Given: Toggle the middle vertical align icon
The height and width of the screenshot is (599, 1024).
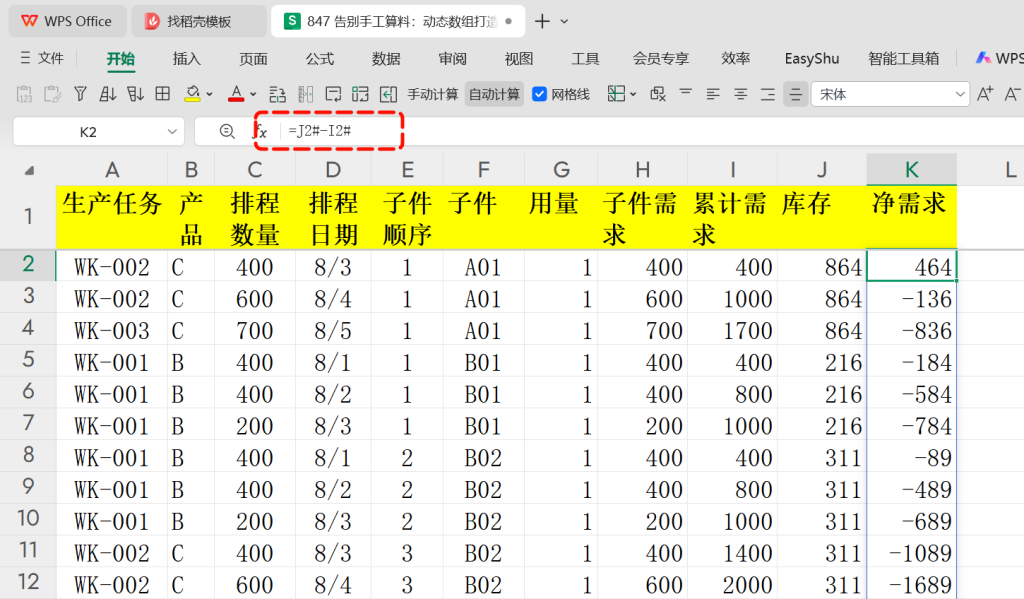Looking at the screenshot, I should click(795, 95).
